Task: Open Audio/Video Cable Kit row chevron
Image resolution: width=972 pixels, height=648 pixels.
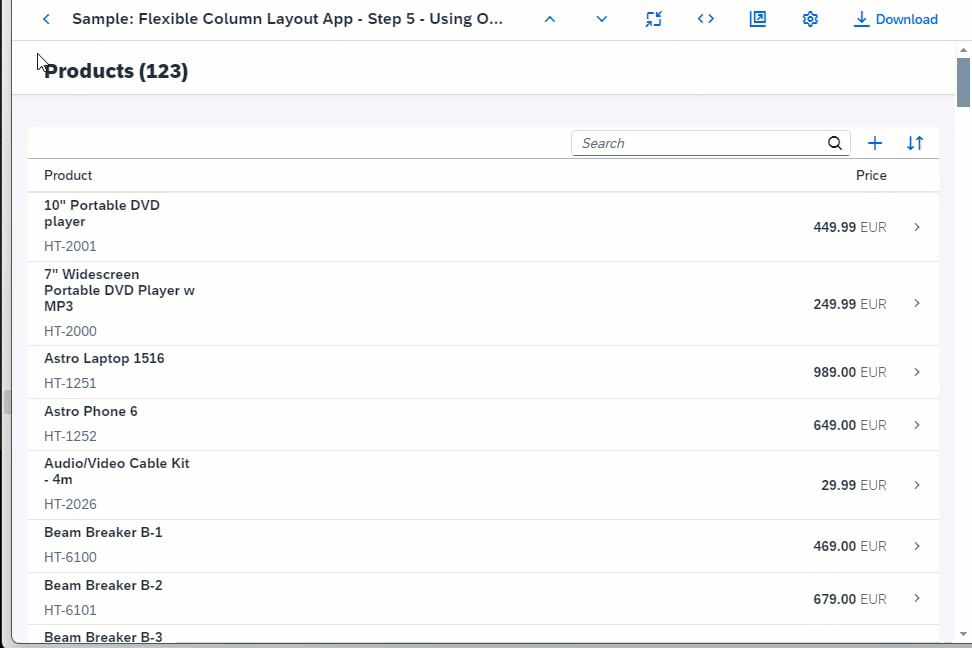Action: click(917, 485)
